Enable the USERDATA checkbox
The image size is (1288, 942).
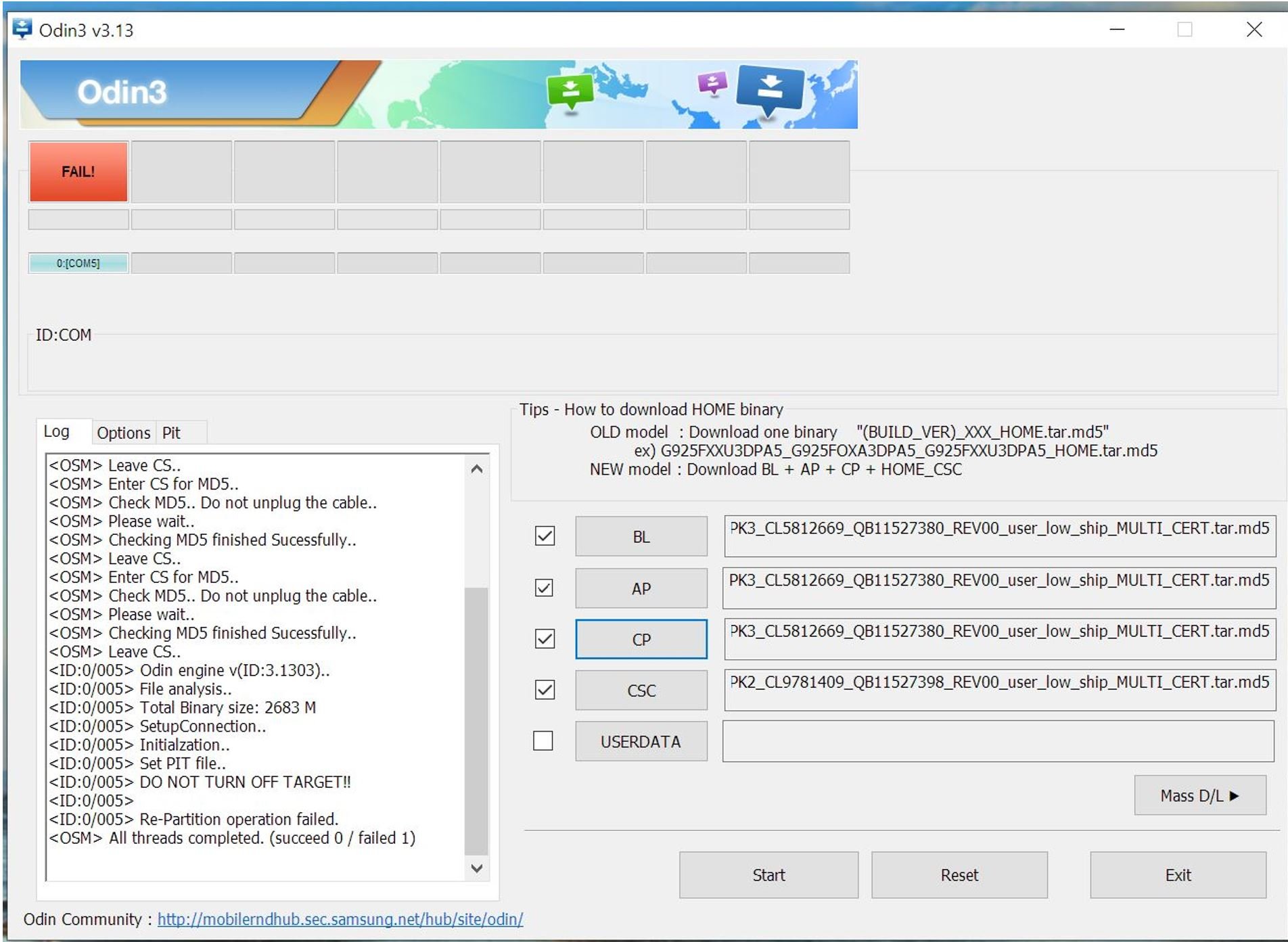click(x=543, y=741)
